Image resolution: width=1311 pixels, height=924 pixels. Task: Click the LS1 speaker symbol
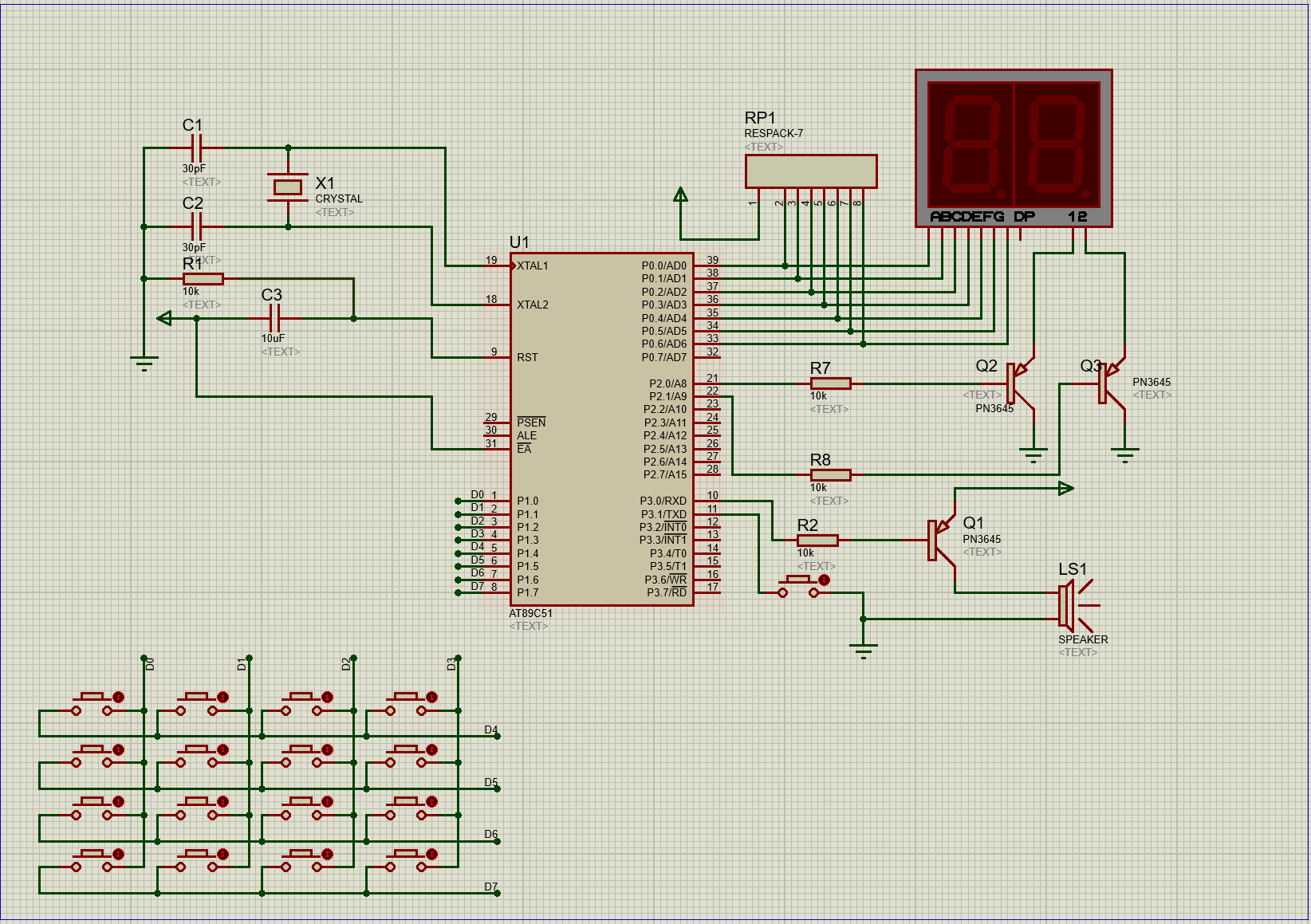1077,607
